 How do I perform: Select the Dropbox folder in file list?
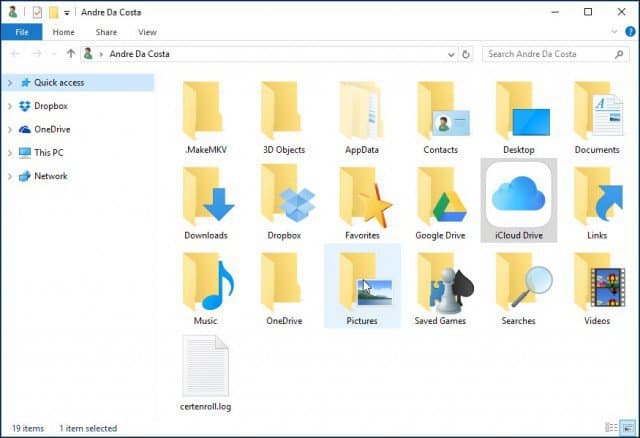click(284, 203)
